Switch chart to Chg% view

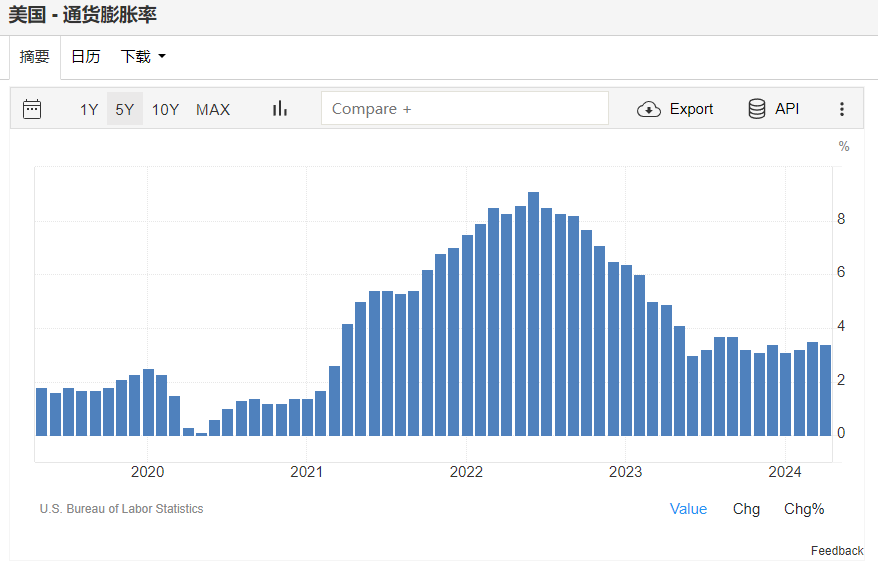point(804,509)
